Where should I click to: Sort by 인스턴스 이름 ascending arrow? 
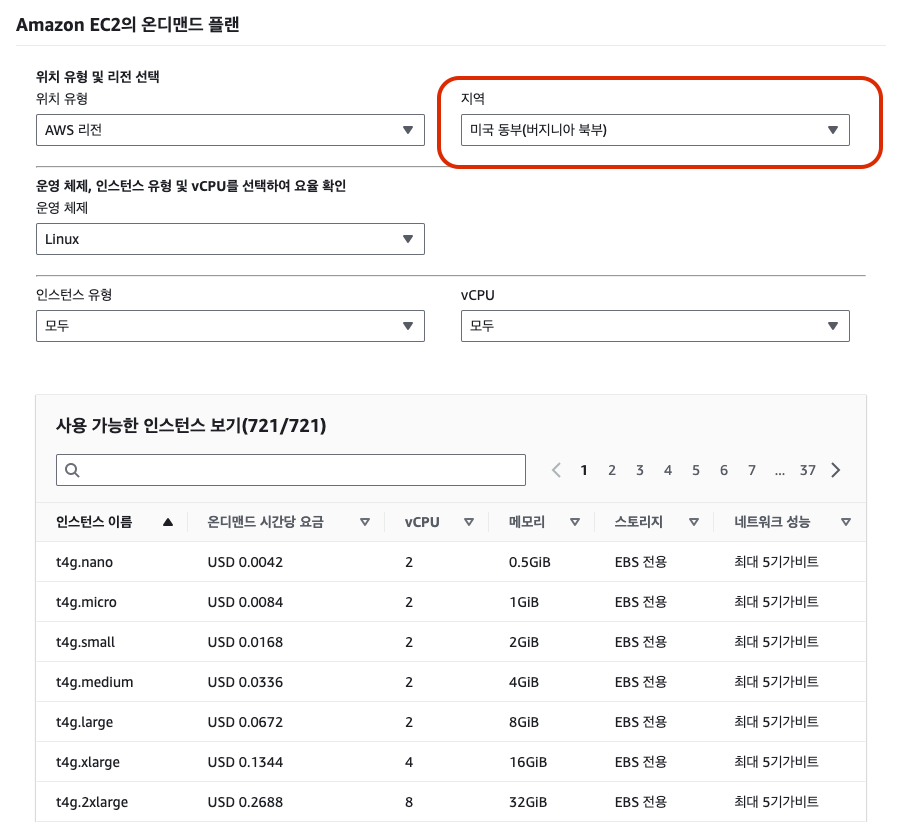click(168, 522)
